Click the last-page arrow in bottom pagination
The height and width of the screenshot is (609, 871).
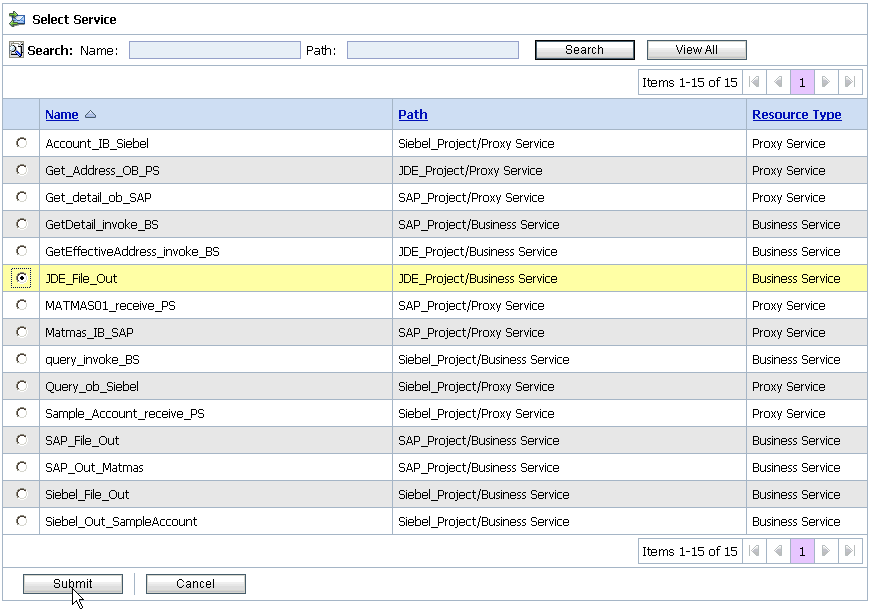click(x=850, y=551)
